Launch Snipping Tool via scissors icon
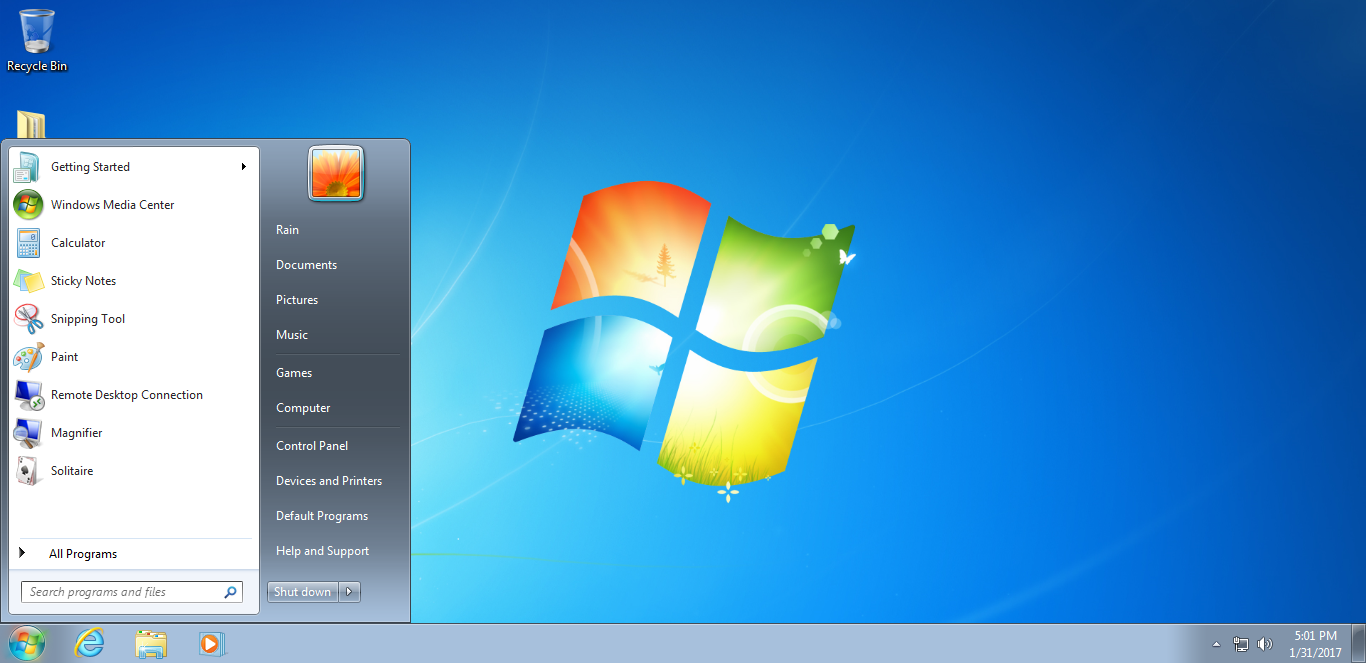 click(28, 319)
